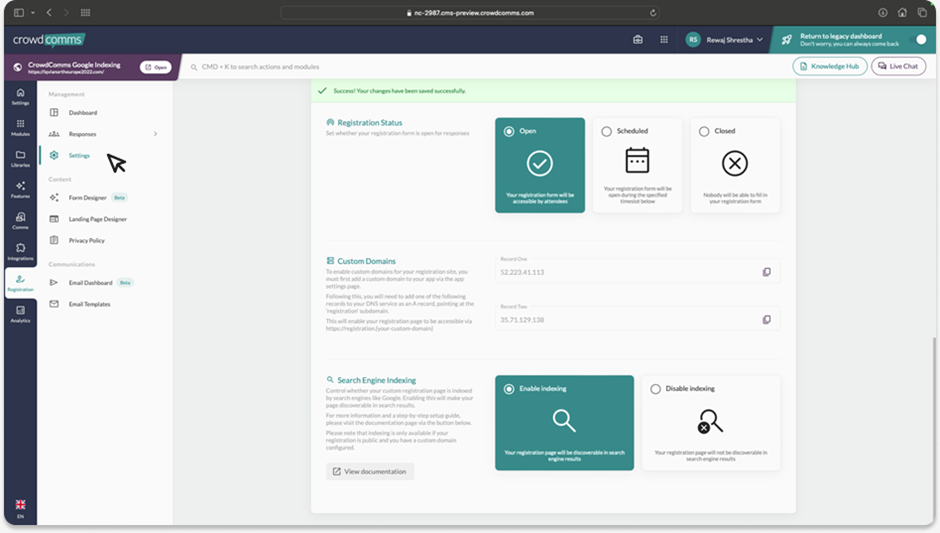Expand the Responses submenu chevron
Screen dimensions: 940x533
click(x=155, y=134)
